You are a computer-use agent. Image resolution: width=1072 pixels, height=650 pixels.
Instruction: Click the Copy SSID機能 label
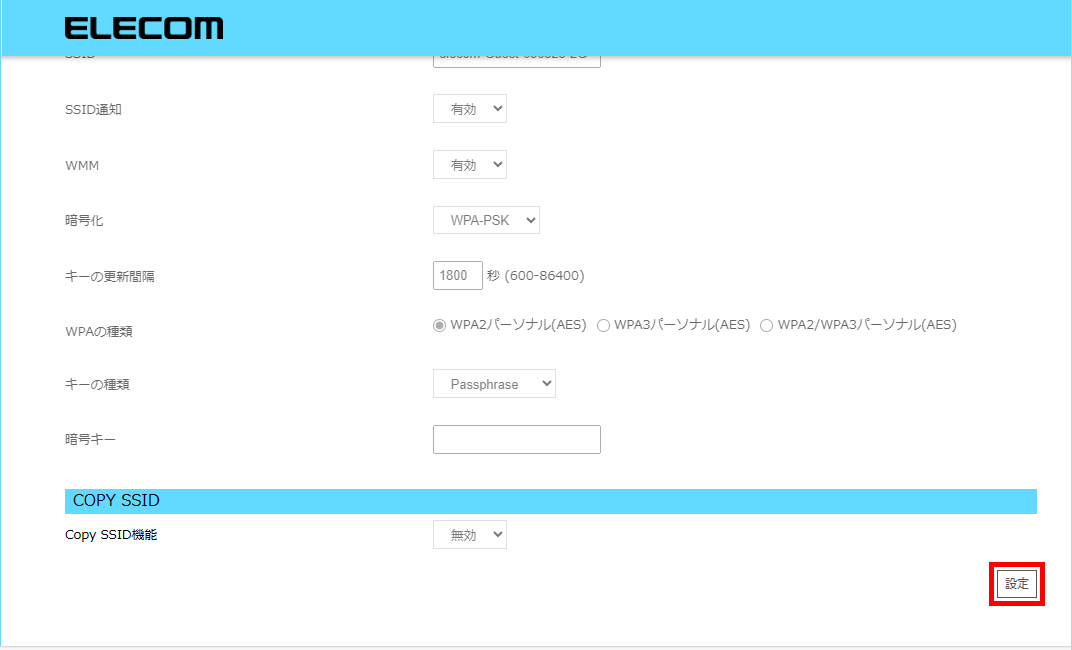[111, 534]
